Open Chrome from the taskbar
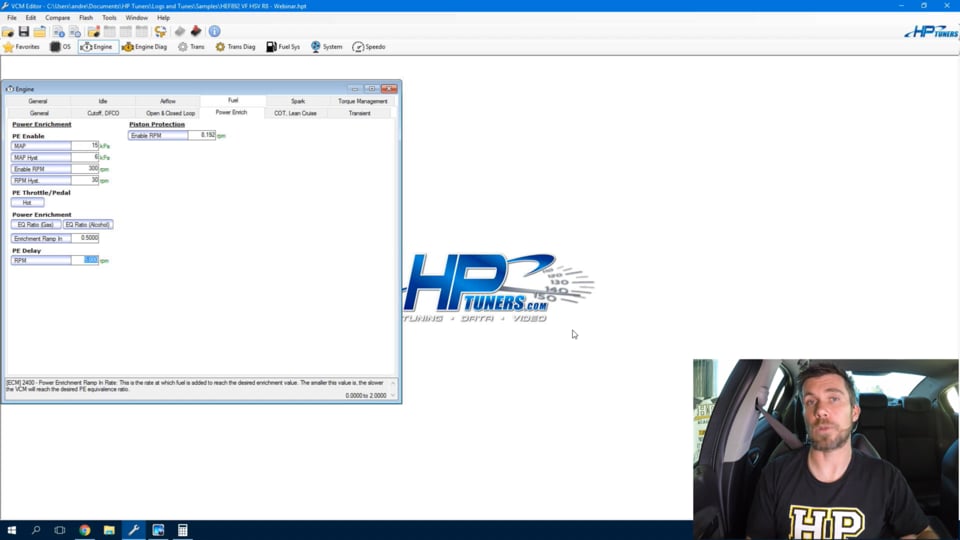Screen dimensions: 960x540 coord(84,530)
